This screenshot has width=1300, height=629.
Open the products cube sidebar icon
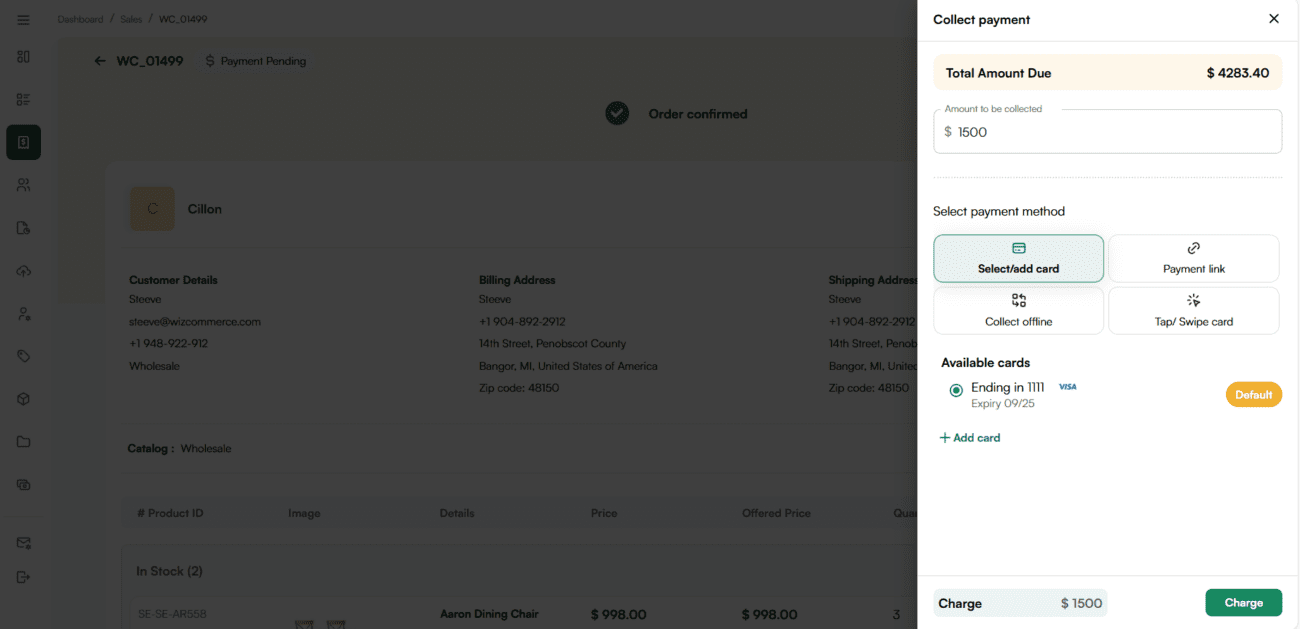23,399
